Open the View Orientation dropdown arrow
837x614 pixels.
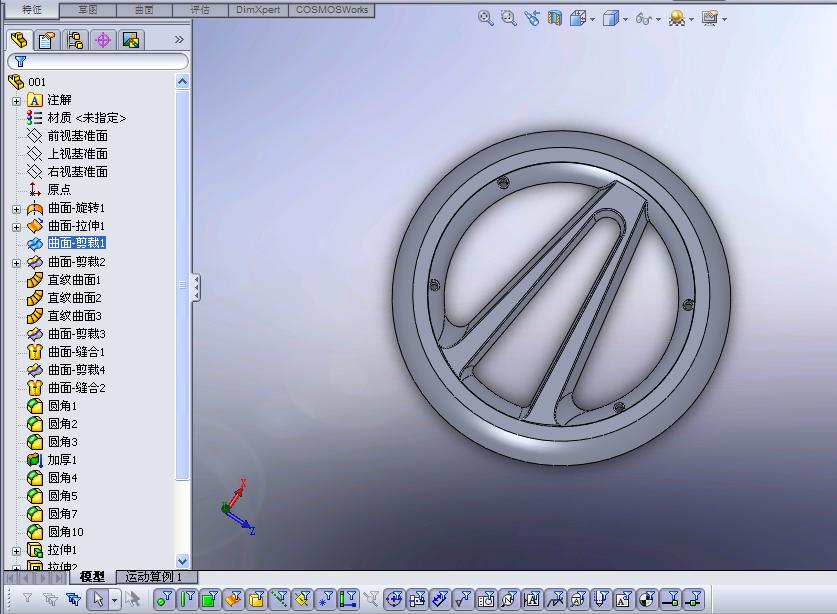[593, 20]
